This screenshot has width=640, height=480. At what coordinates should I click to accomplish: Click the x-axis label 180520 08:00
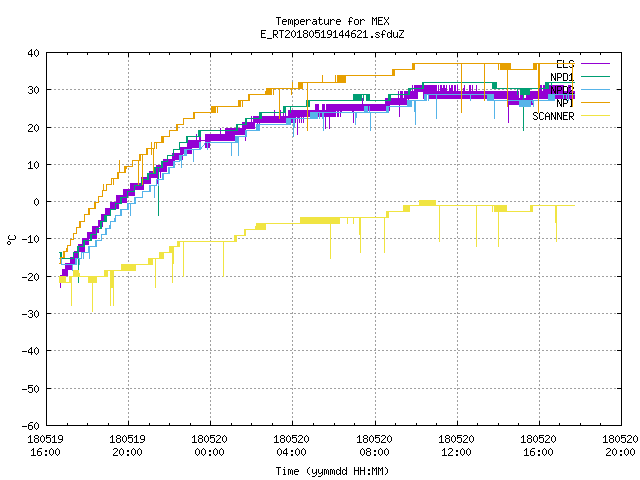pyautogui.click(x=374, y=446)
